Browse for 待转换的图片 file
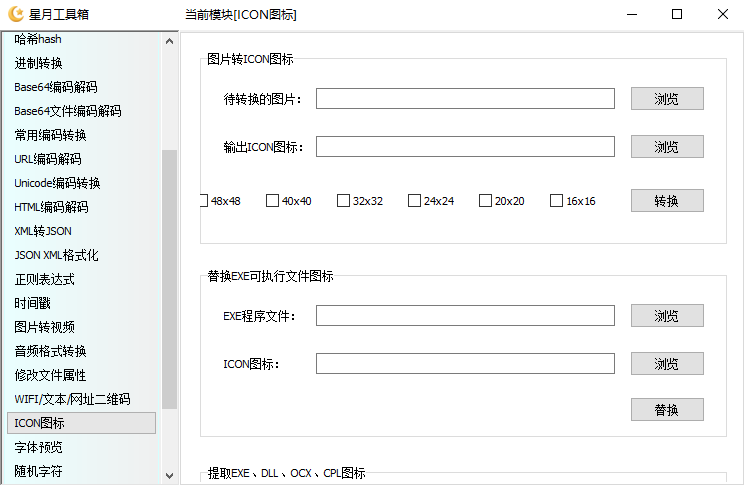This screenshot has width=744, height=485. point(667,99)
